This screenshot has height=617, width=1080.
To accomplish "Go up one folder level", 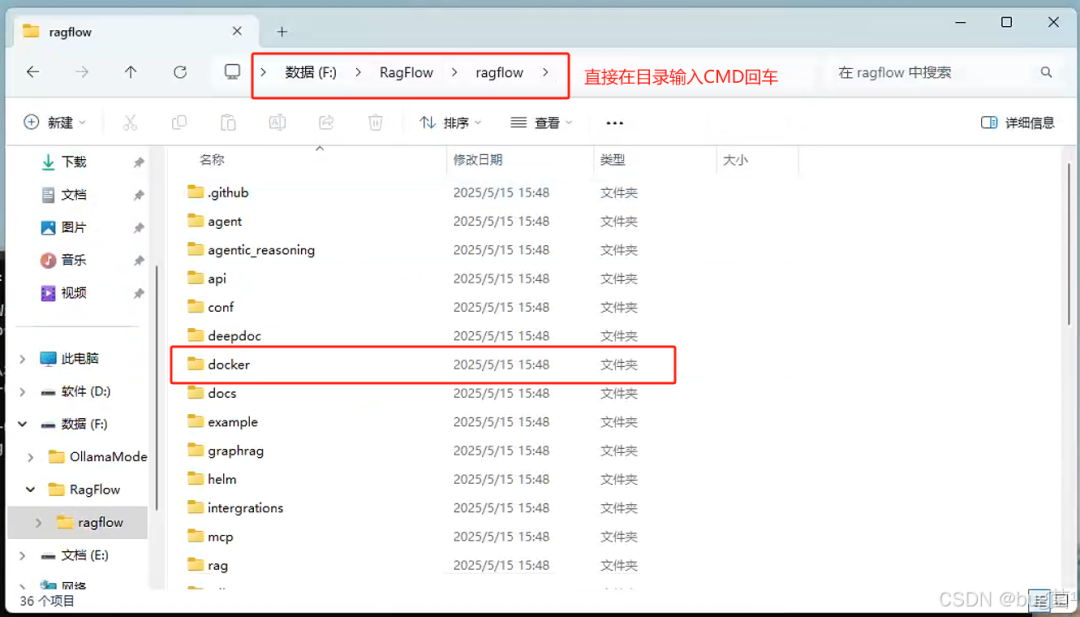I will 130,72.
